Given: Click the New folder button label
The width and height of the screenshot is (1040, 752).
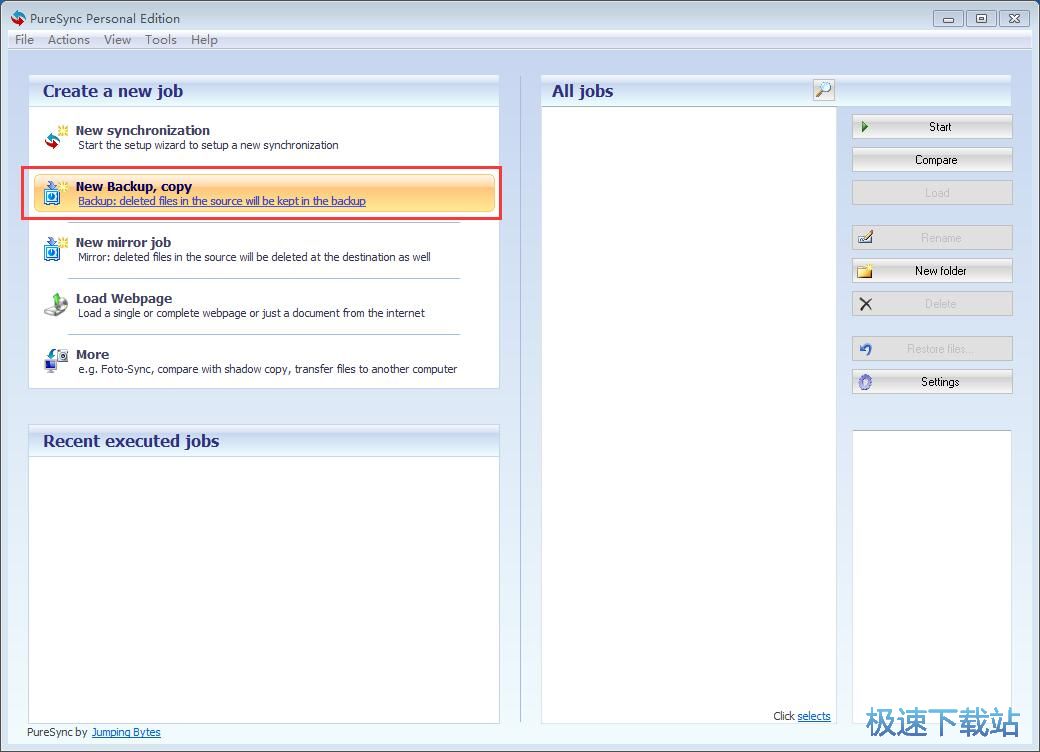Looking at the screenshot, I should pos(941,271).
